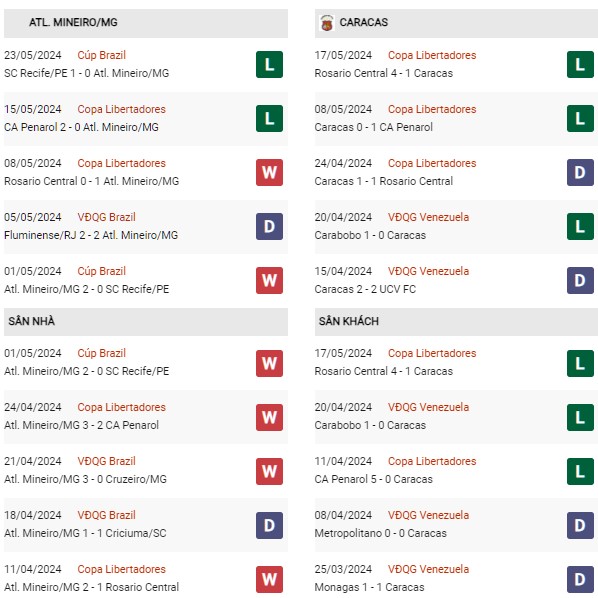Click the W badge for Rosario Central 0-1 match
This screenshot has width=598, height=598.
point(269,172)
